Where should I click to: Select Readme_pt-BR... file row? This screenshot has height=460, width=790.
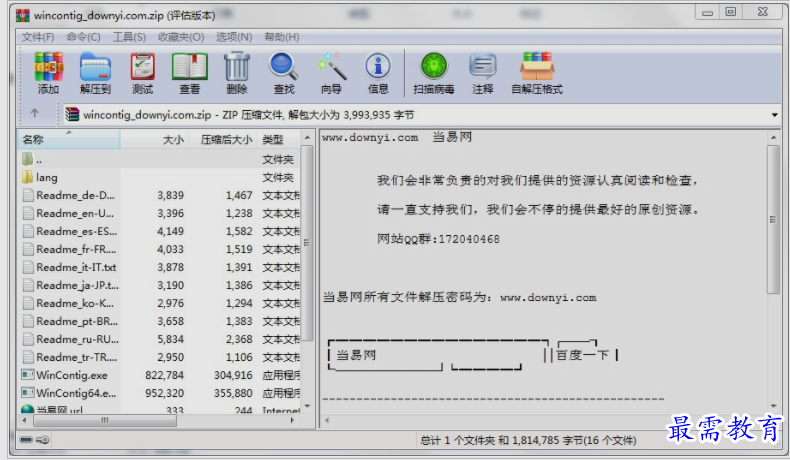click(x=160, y=321)
